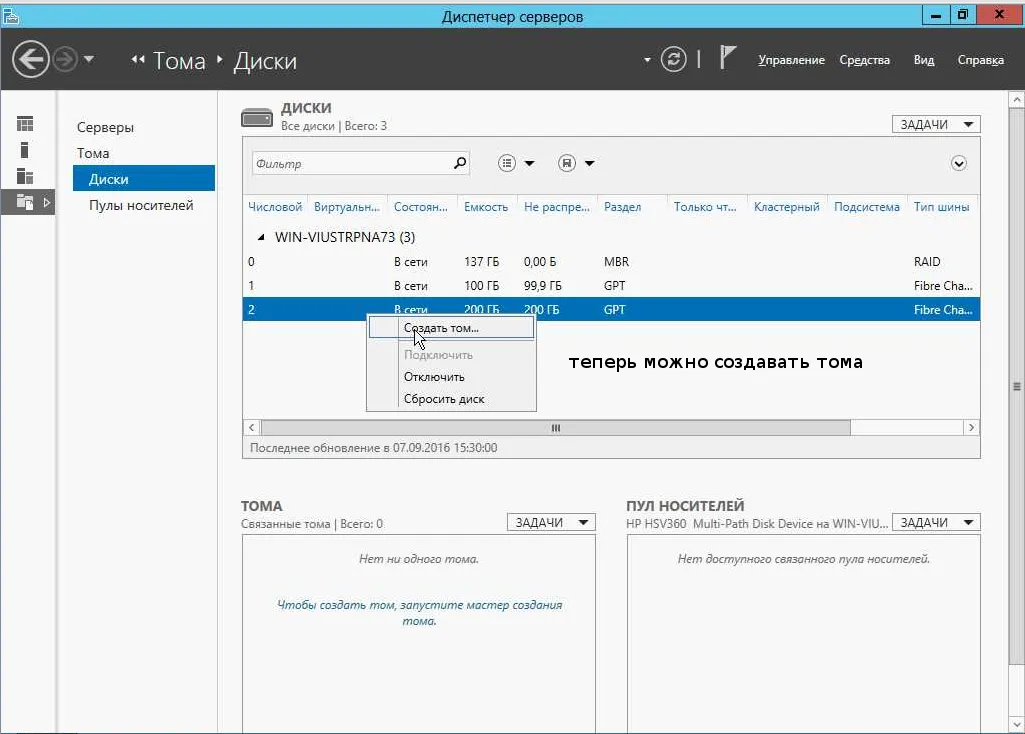The image size is (1025, 734).
Task: Open the Dashboard icon in left sidebar
Action: (x=25, y=124)
